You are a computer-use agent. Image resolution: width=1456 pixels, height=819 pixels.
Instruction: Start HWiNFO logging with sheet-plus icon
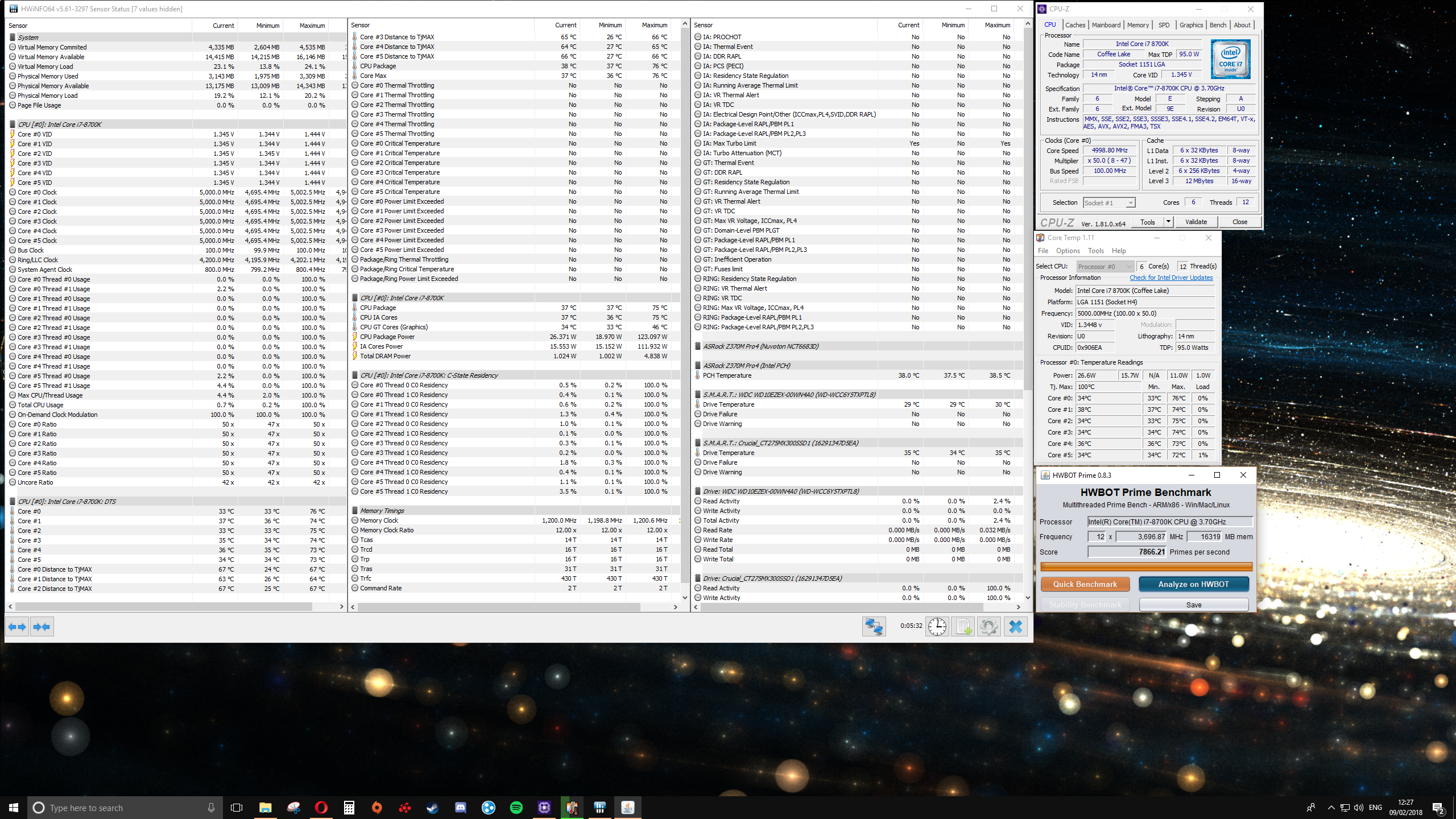963,627
